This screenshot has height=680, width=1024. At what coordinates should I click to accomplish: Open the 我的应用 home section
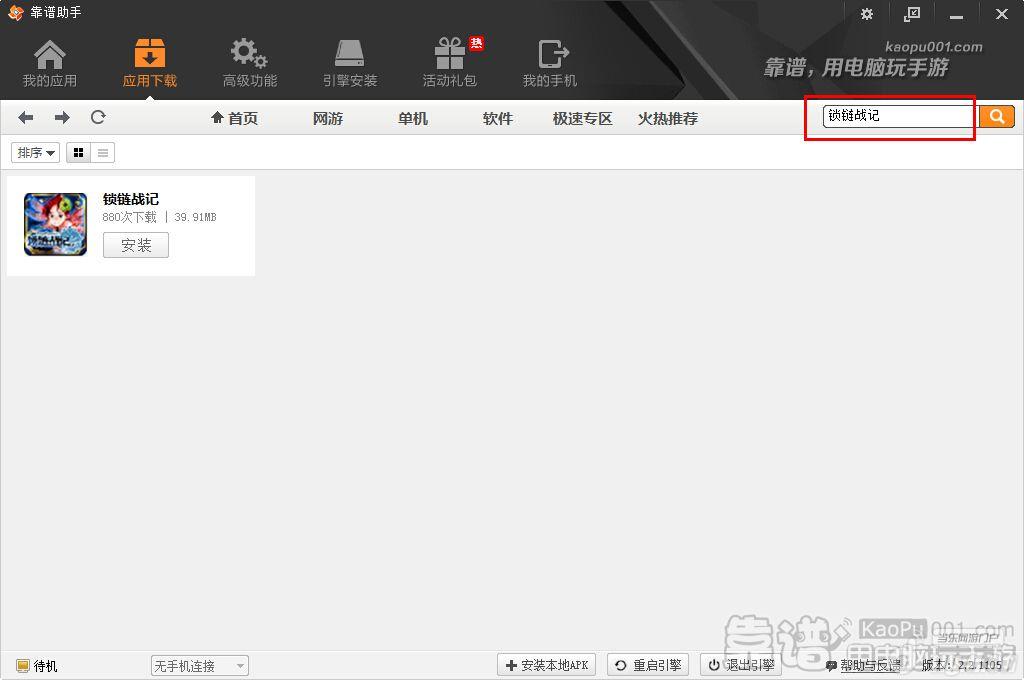[x=50, y=64]
